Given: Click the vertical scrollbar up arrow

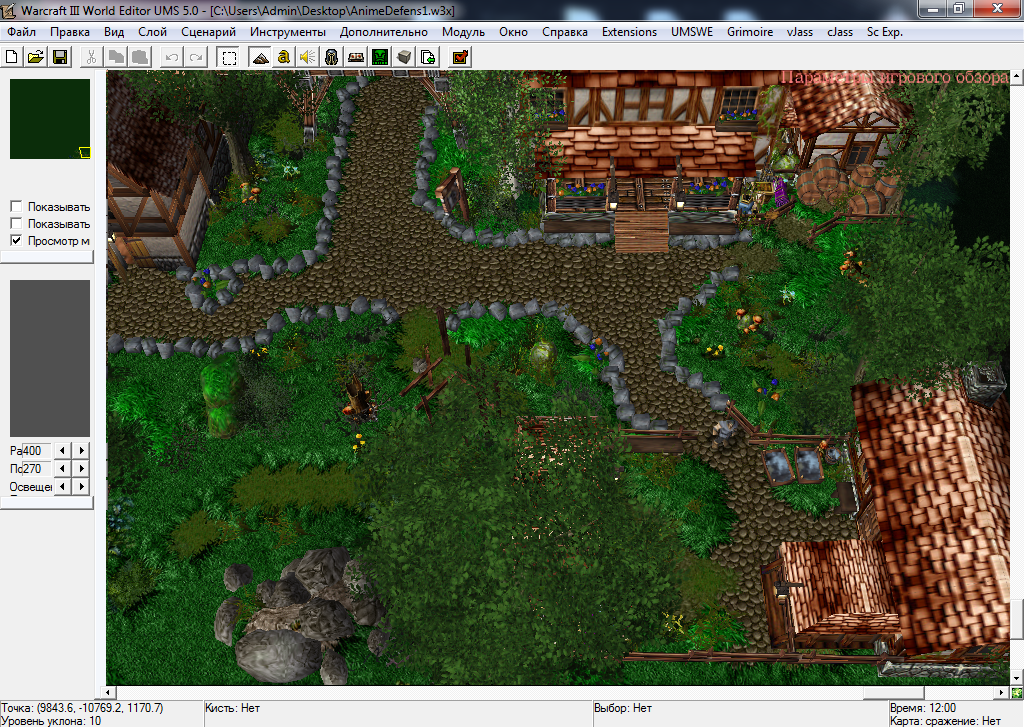Looking at the screenshot, I should point(1017,76).
